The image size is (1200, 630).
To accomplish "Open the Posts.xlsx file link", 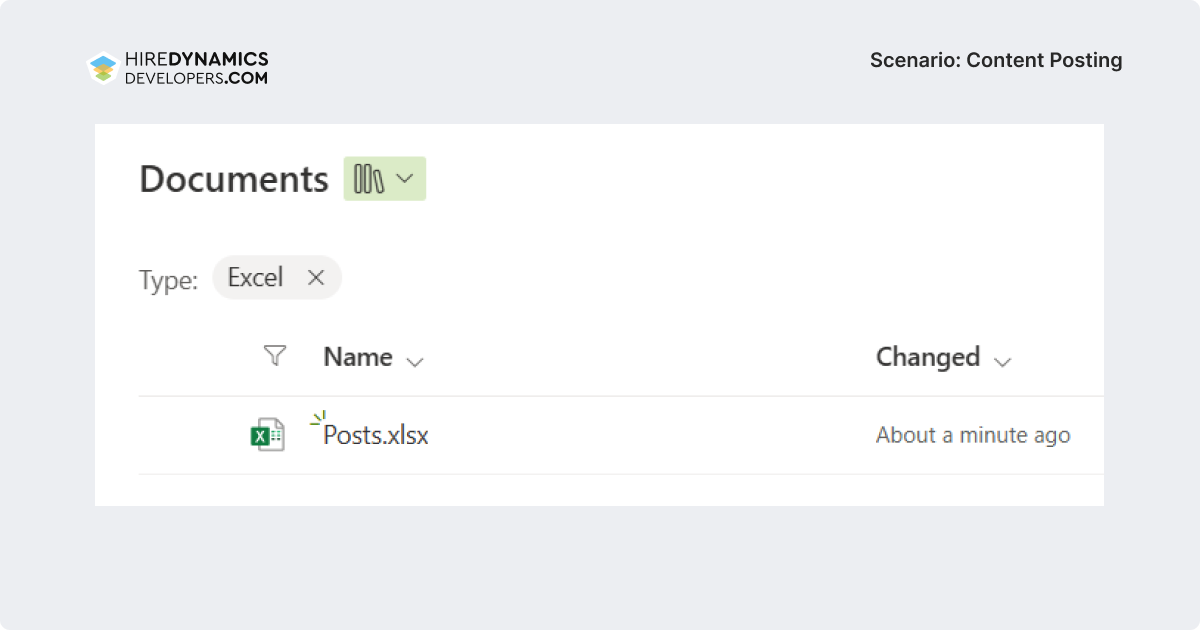I will (376, 435).
